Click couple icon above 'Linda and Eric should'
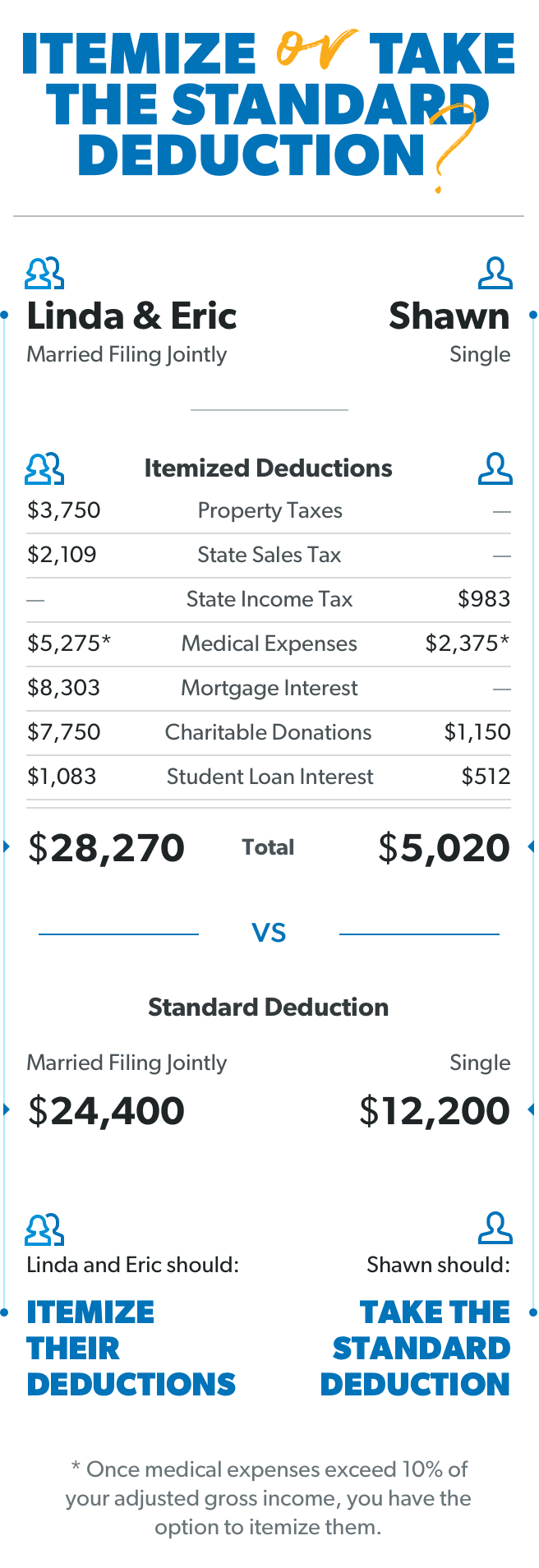This screenshot has width=539, height=1568. pyautogui.click(x=44, y=1229)
